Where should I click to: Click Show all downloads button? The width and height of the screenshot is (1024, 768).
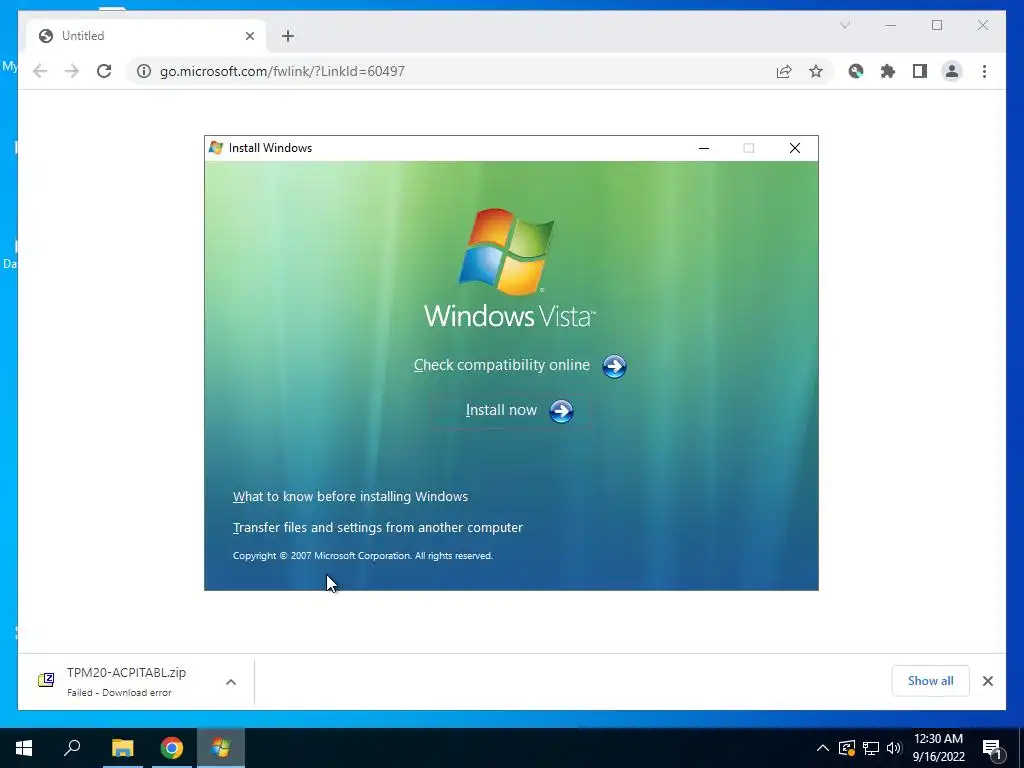point(931,680)
